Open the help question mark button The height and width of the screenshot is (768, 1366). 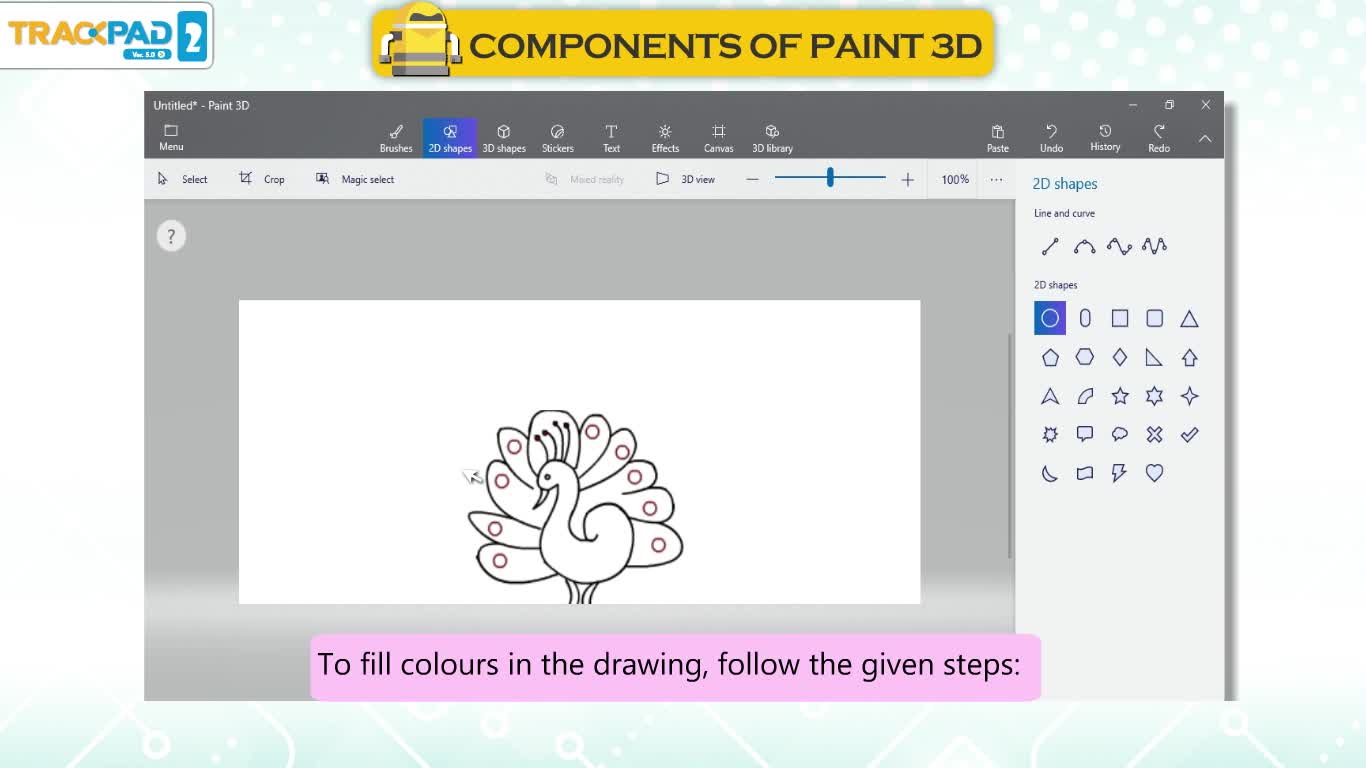tap(171, 236)
